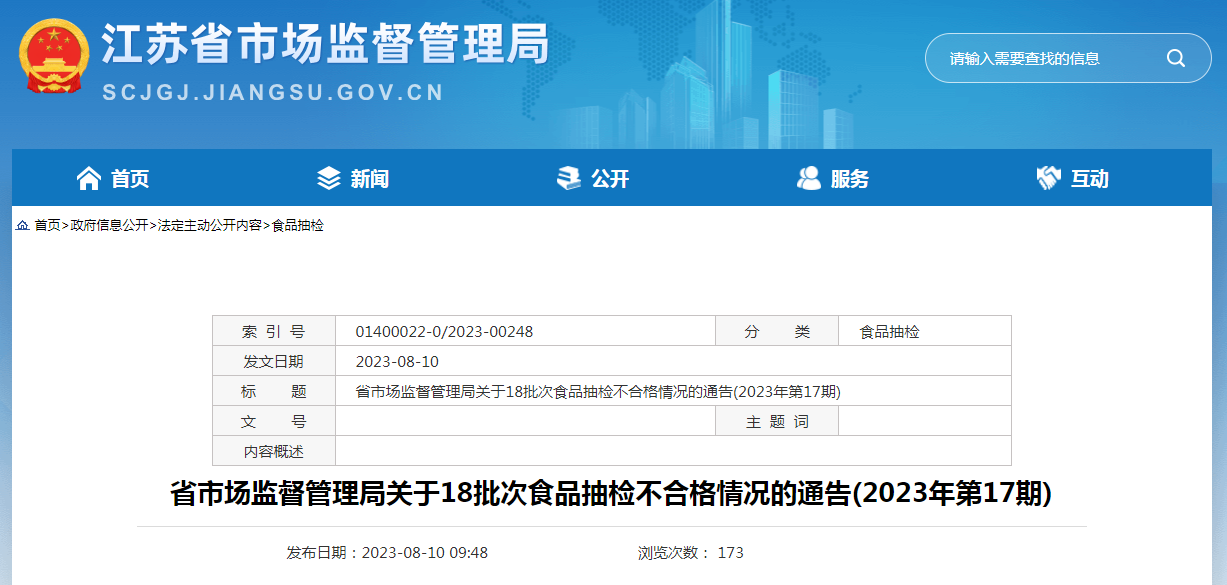
Task: Click the layers icon beside 新闻
Action: [x=328, y=179]
